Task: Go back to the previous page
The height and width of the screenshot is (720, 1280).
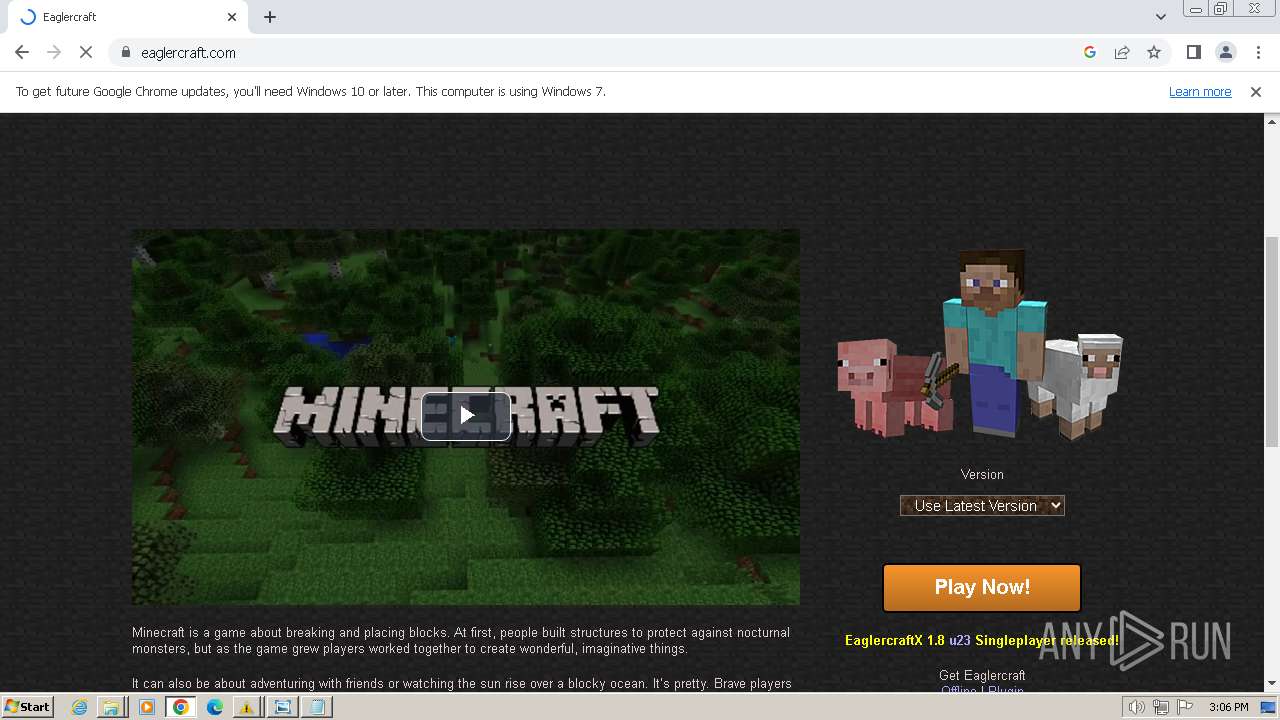Action: [22, 52]
